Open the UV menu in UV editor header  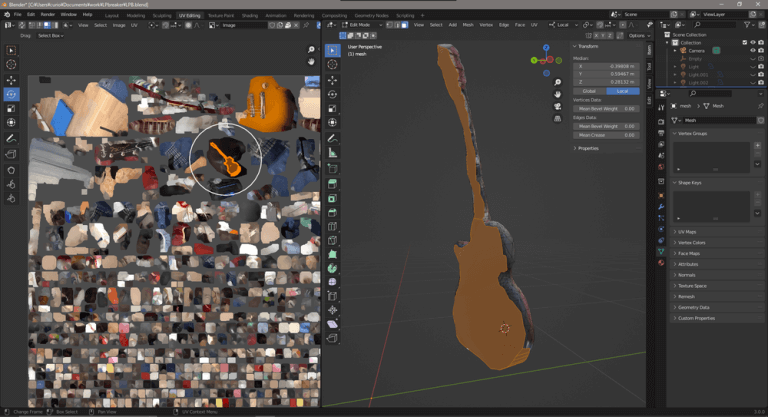tap(134, 25)
